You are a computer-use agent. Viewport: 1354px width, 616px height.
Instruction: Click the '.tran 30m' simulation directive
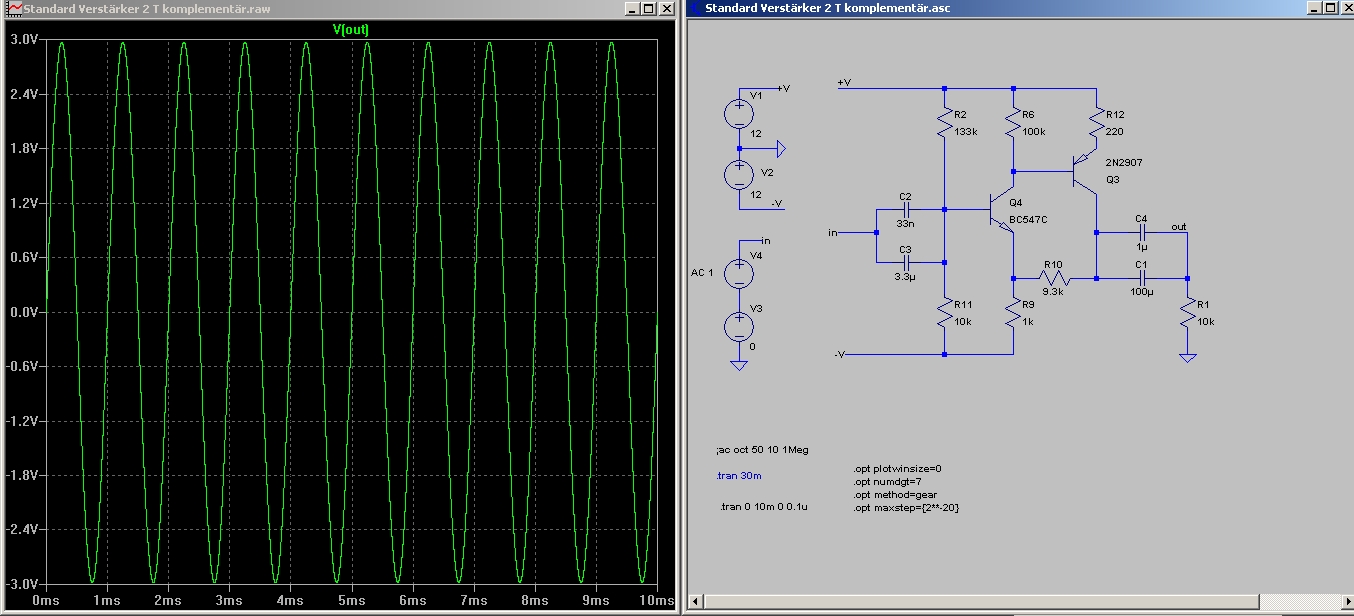pyautogui.click(x=738, y=476)
